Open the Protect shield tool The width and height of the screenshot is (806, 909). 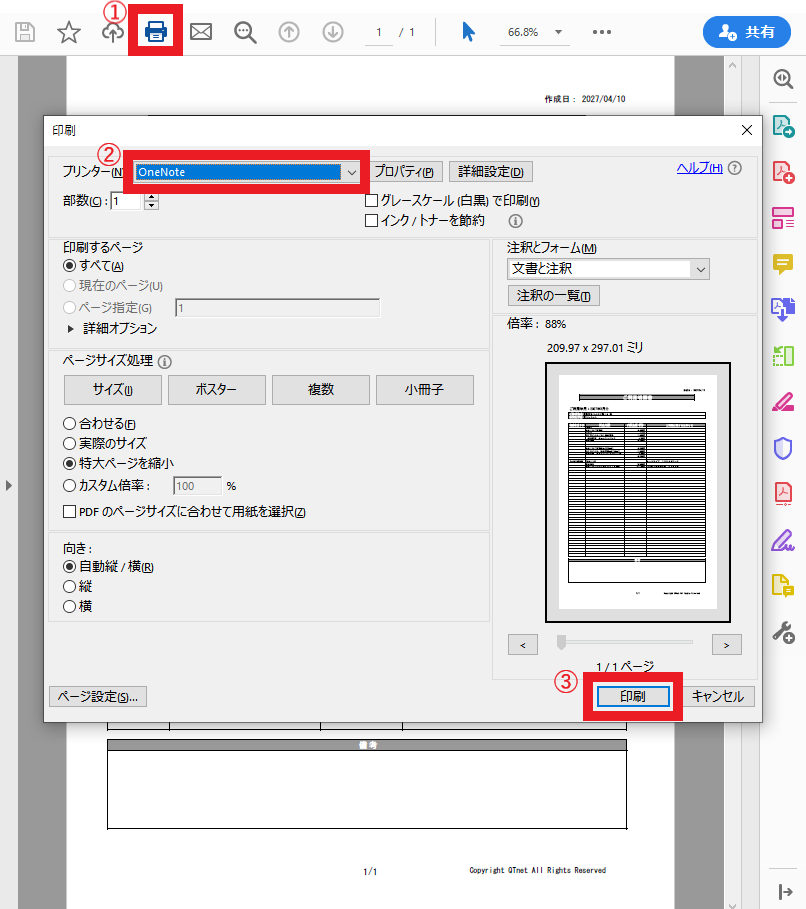point(783,448)
